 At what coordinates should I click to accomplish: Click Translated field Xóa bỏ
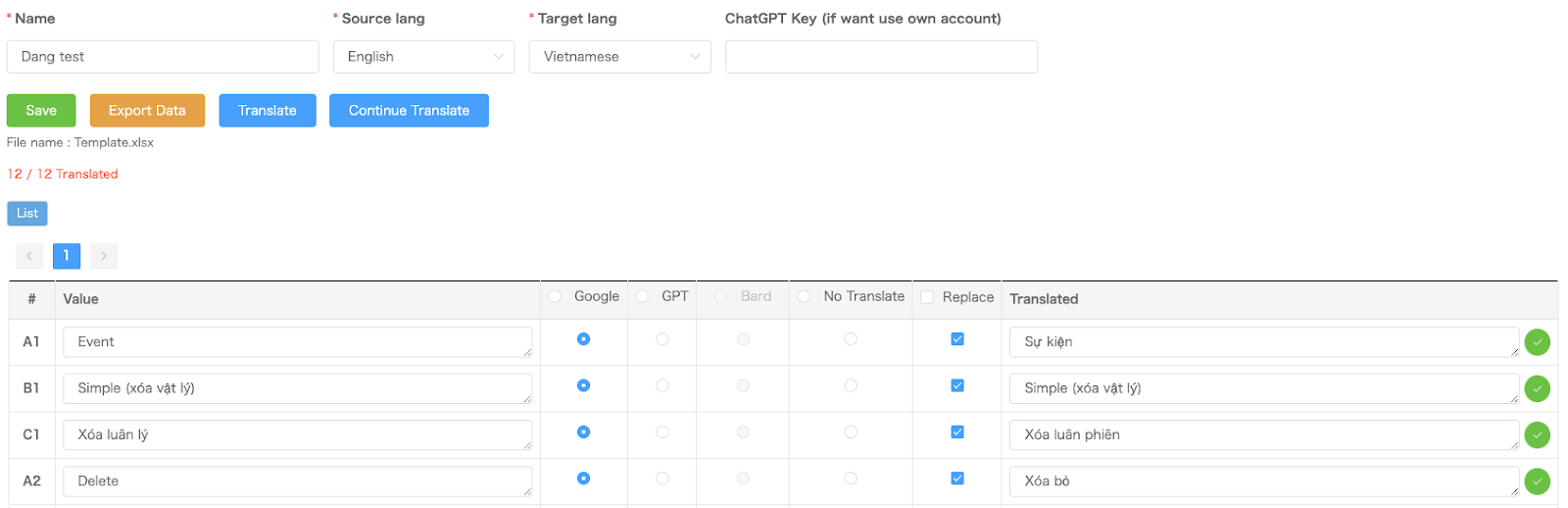[1264, 482]
